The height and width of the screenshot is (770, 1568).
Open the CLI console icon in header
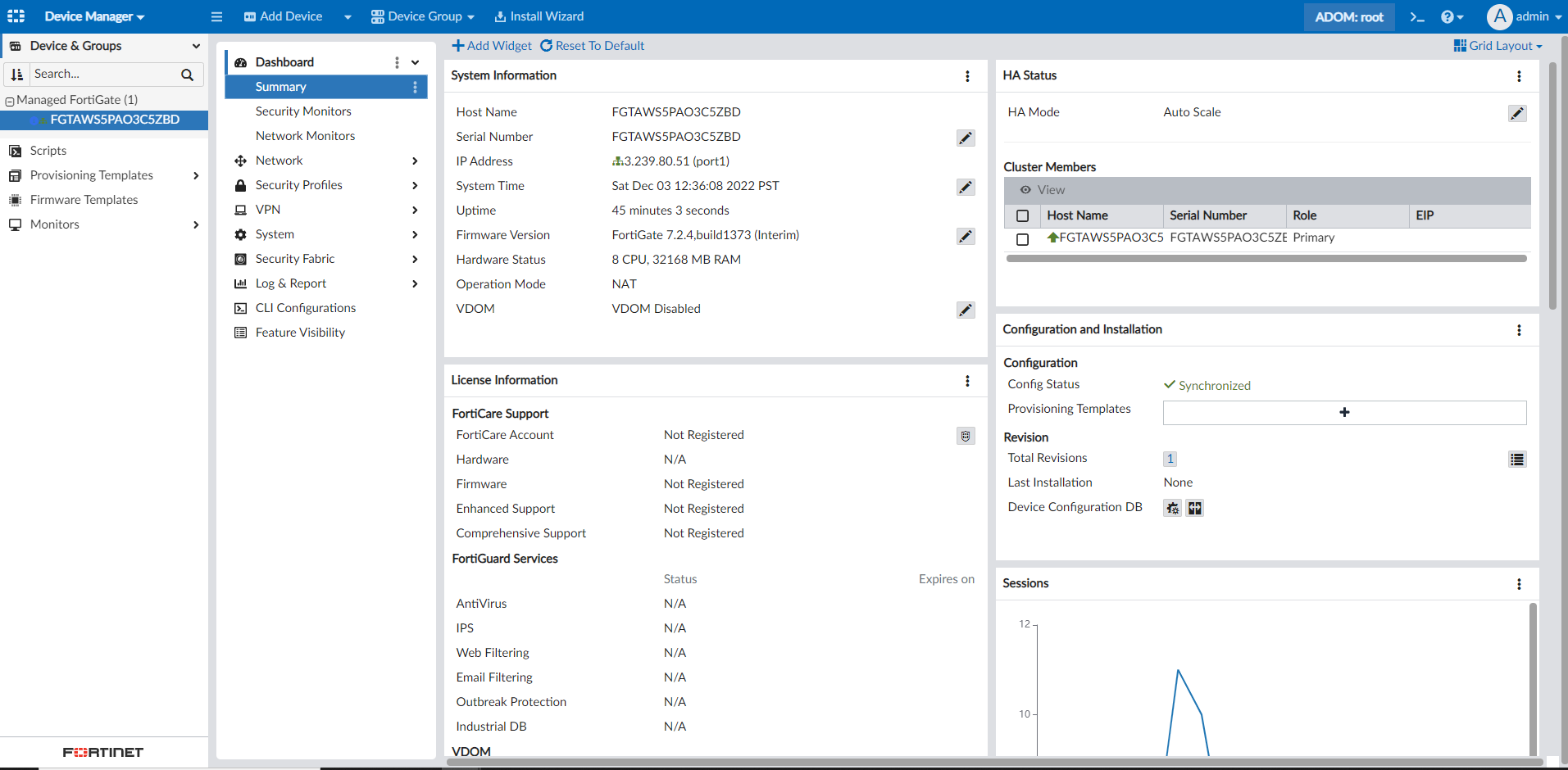tap(1417, 17)
